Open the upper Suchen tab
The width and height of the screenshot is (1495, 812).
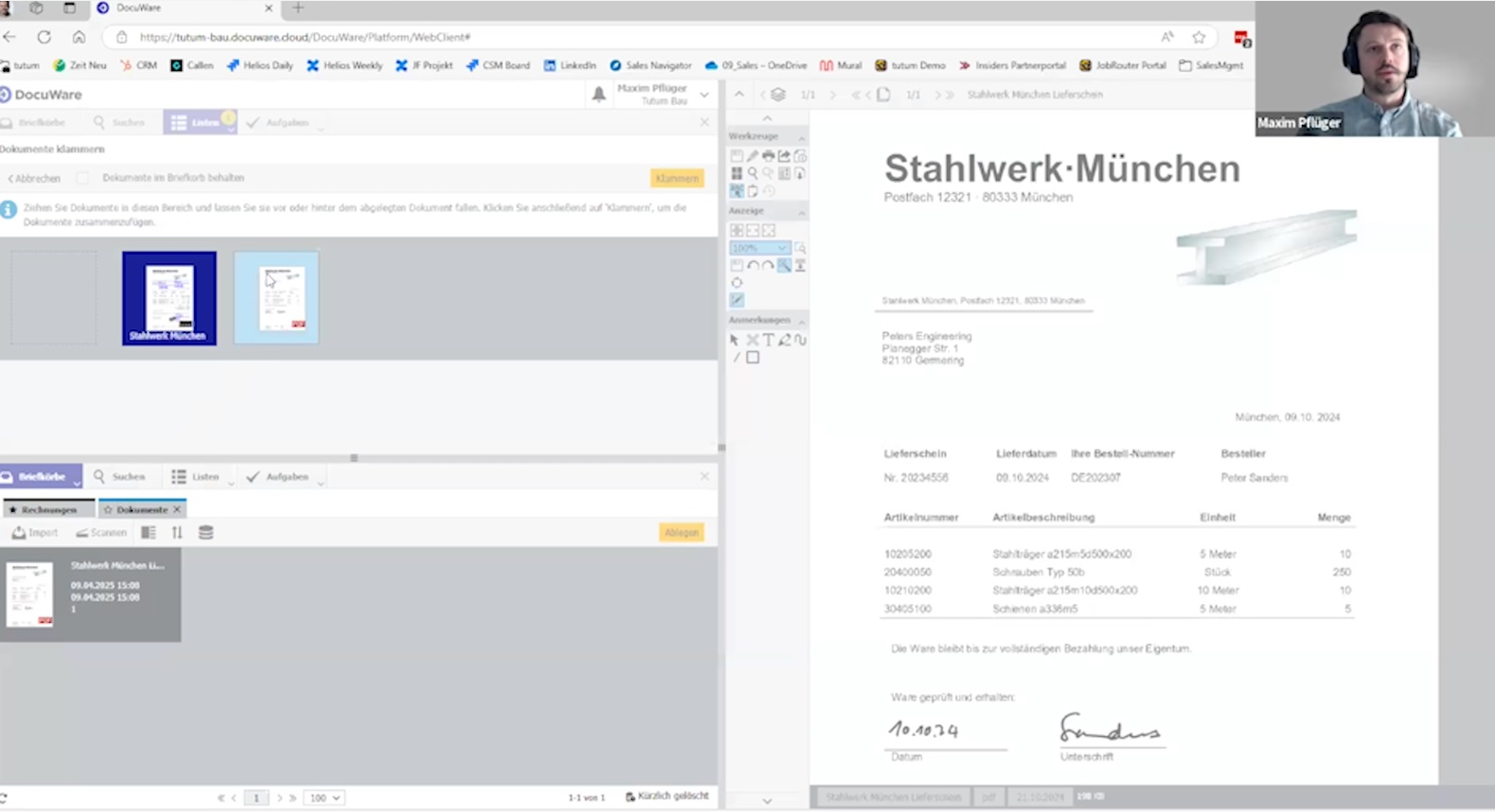[x=119, y=122]
